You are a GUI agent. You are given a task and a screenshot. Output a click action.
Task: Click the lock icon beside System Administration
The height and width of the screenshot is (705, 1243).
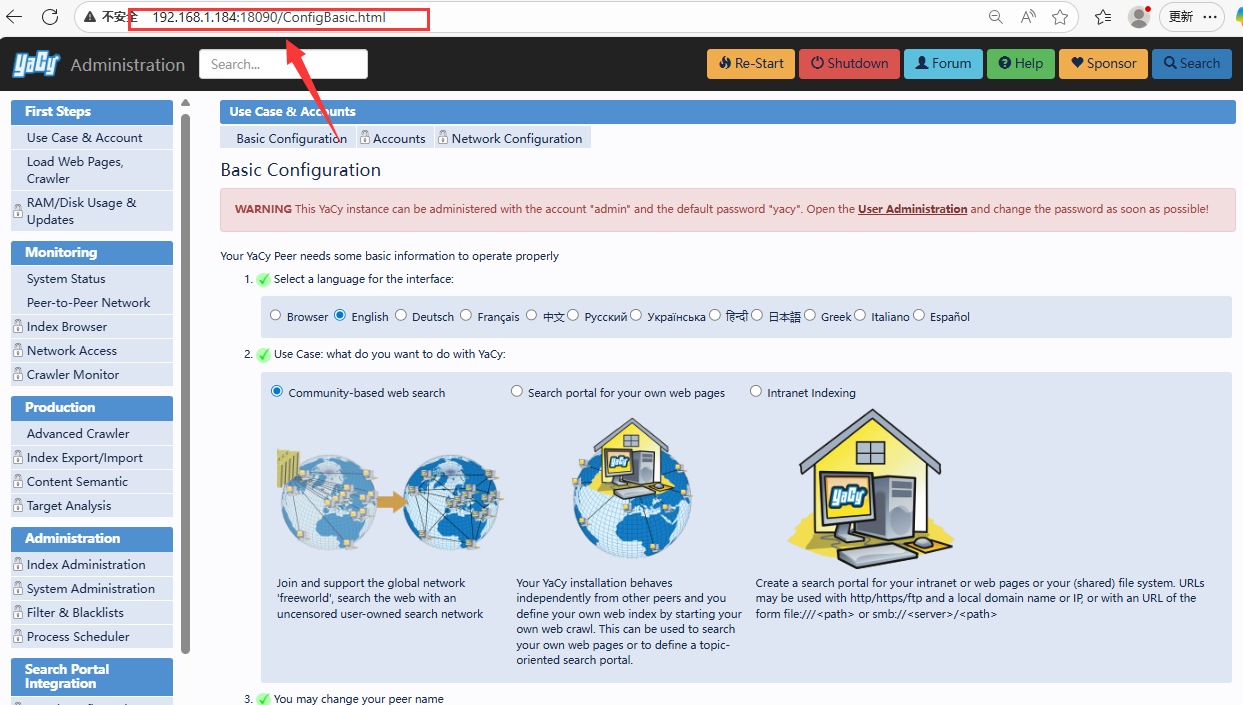[x=18, y=589]
